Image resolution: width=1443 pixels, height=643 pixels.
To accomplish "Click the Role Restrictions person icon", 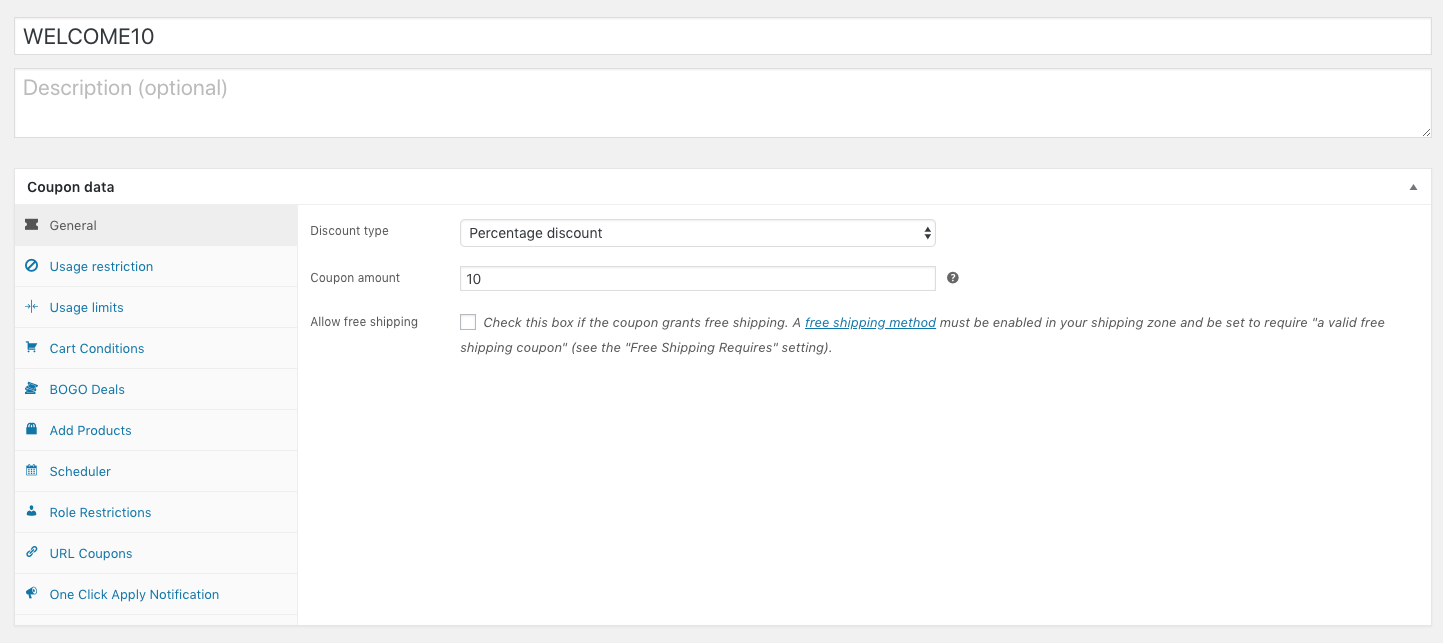I will 31,512.
